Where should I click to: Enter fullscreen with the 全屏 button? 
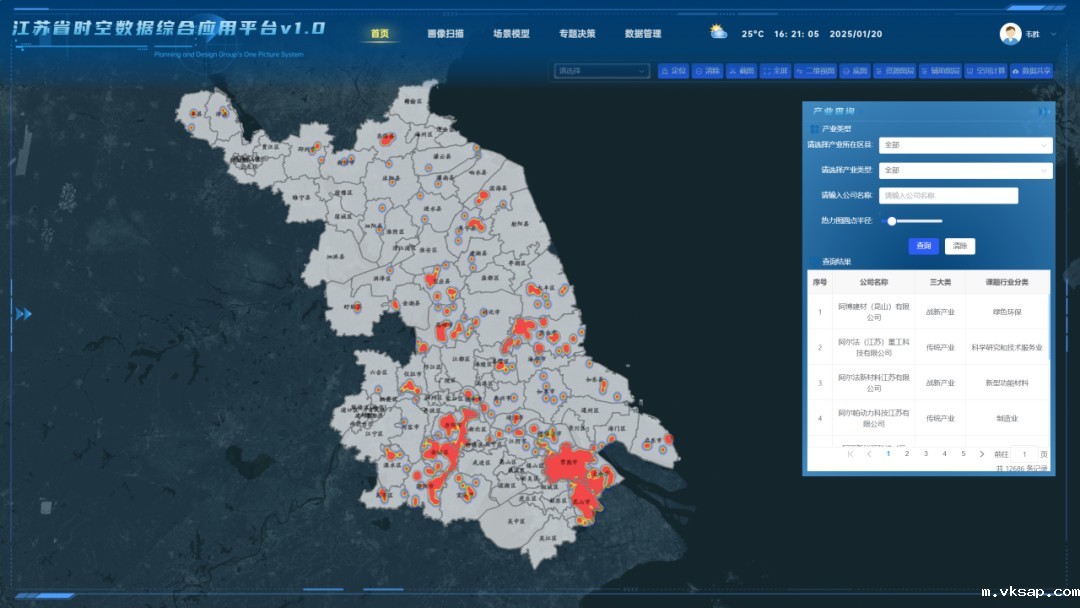775,71
